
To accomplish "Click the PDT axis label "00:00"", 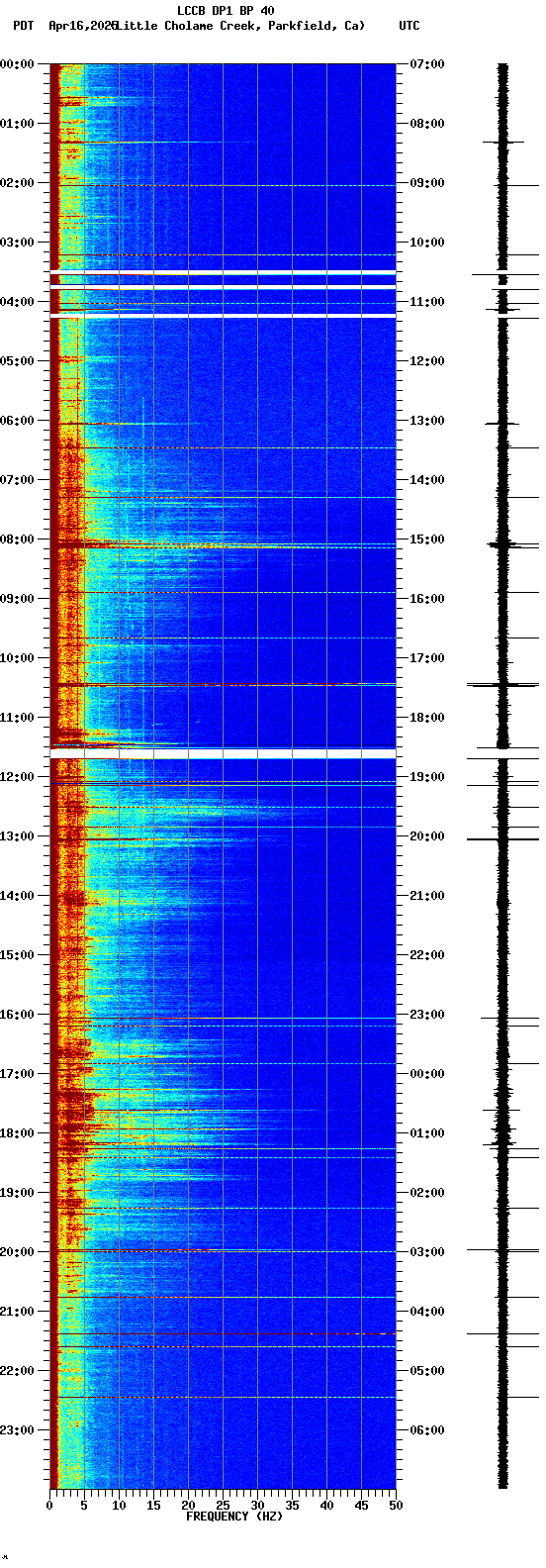I will pos(18,64).
